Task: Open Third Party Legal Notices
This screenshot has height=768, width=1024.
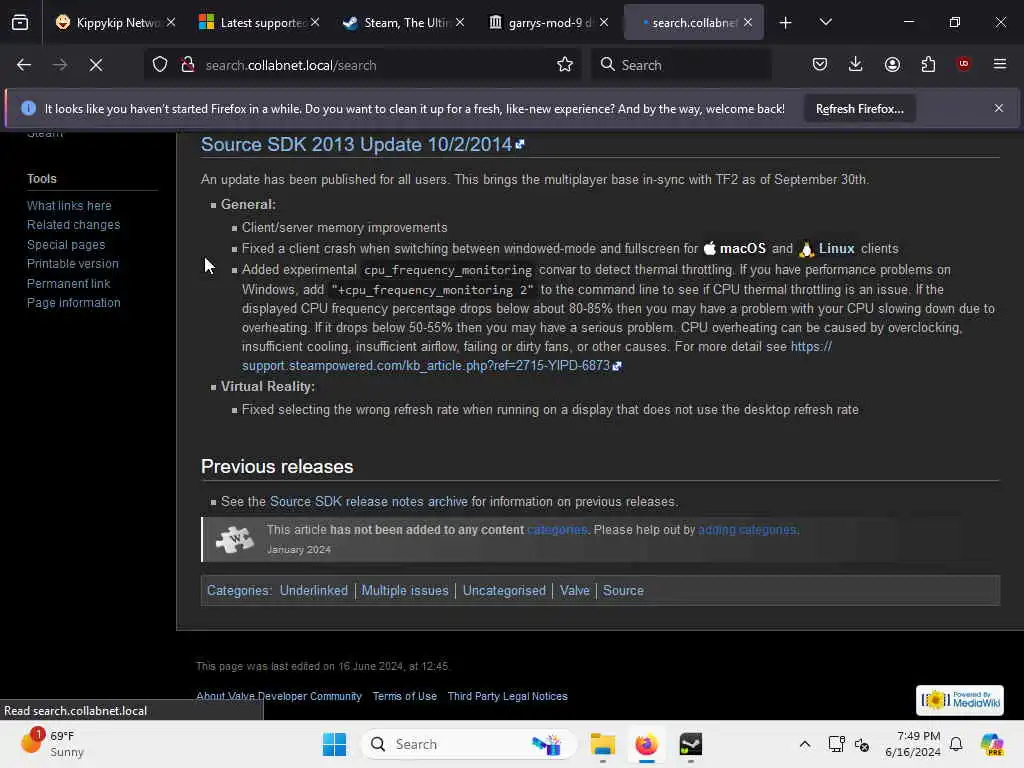Action: click(x=507, y=696)
